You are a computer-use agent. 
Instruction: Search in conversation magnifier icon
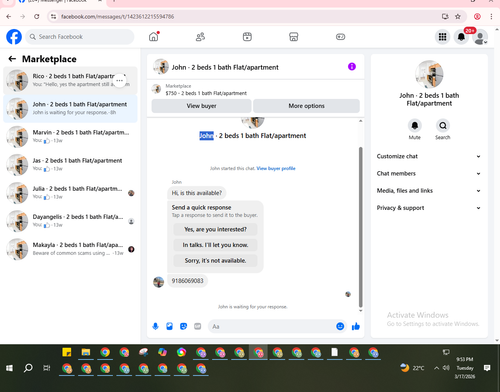443,126
